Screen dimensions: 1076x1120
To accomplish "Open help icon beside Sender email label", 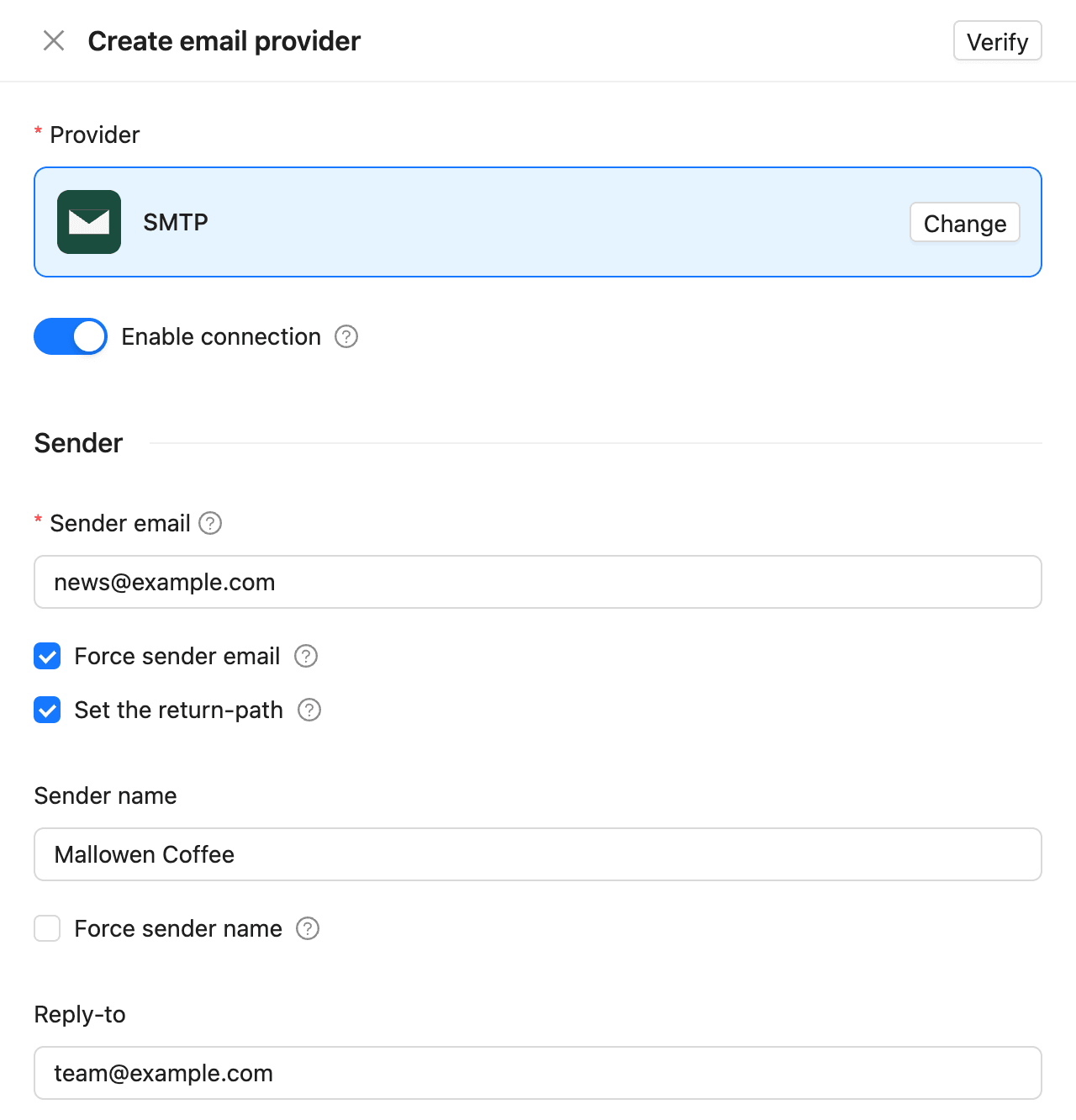I will click(210, 523).
